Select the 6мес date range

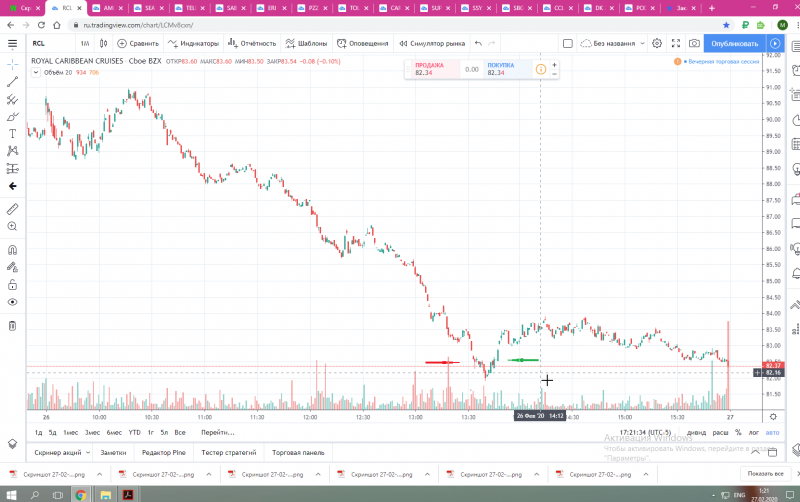pos(114,433)
